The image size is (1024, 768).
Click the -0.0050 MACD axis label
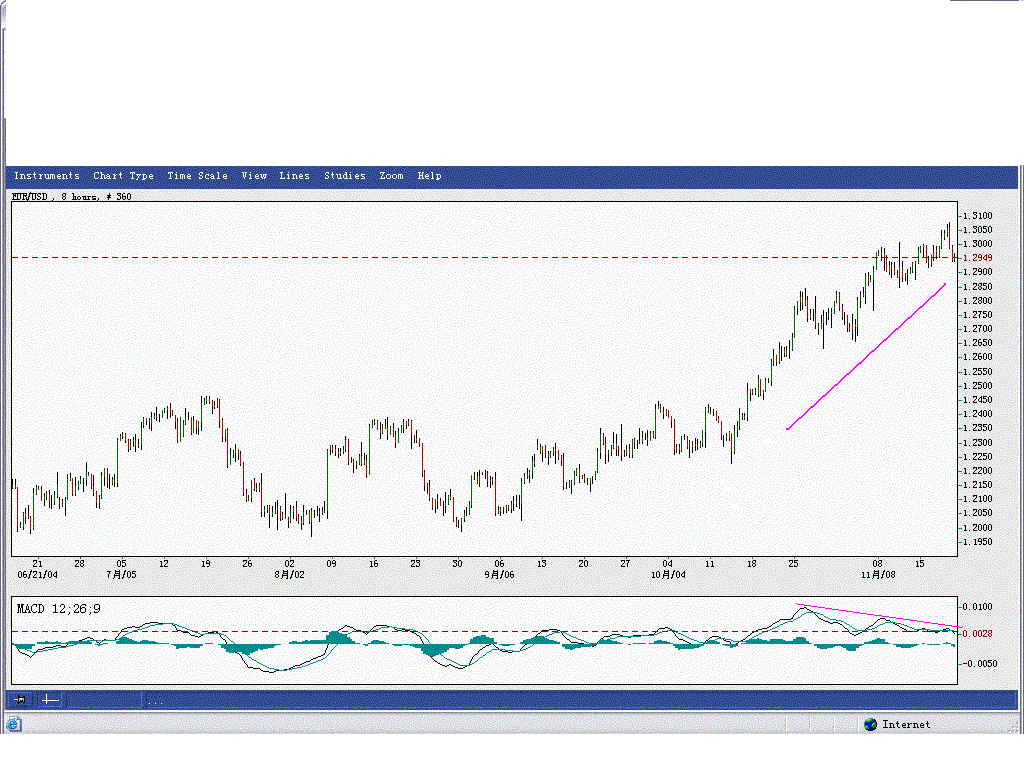click(x=980, y=664)
